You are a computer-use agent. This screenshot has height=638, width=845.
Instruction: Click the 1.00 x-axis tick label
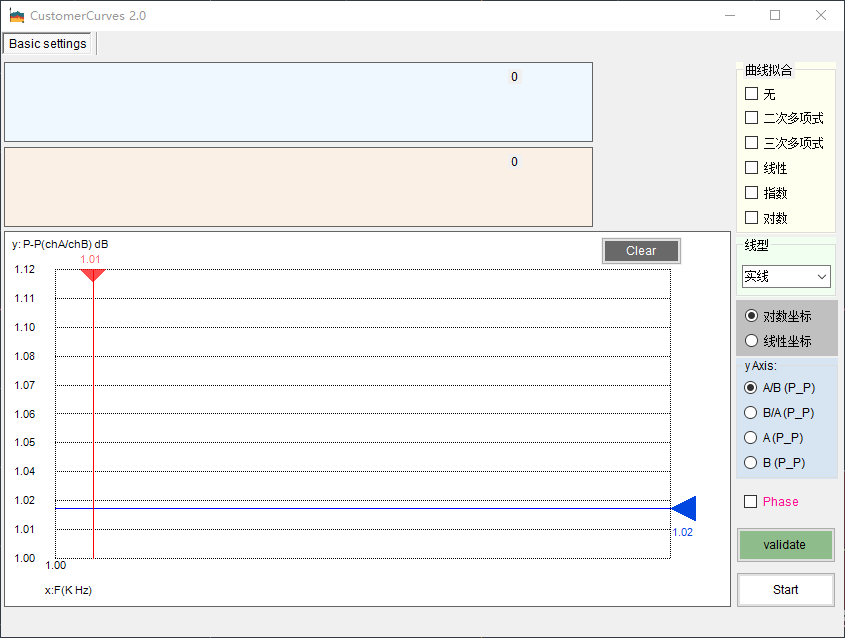click(x=56, y=565)
